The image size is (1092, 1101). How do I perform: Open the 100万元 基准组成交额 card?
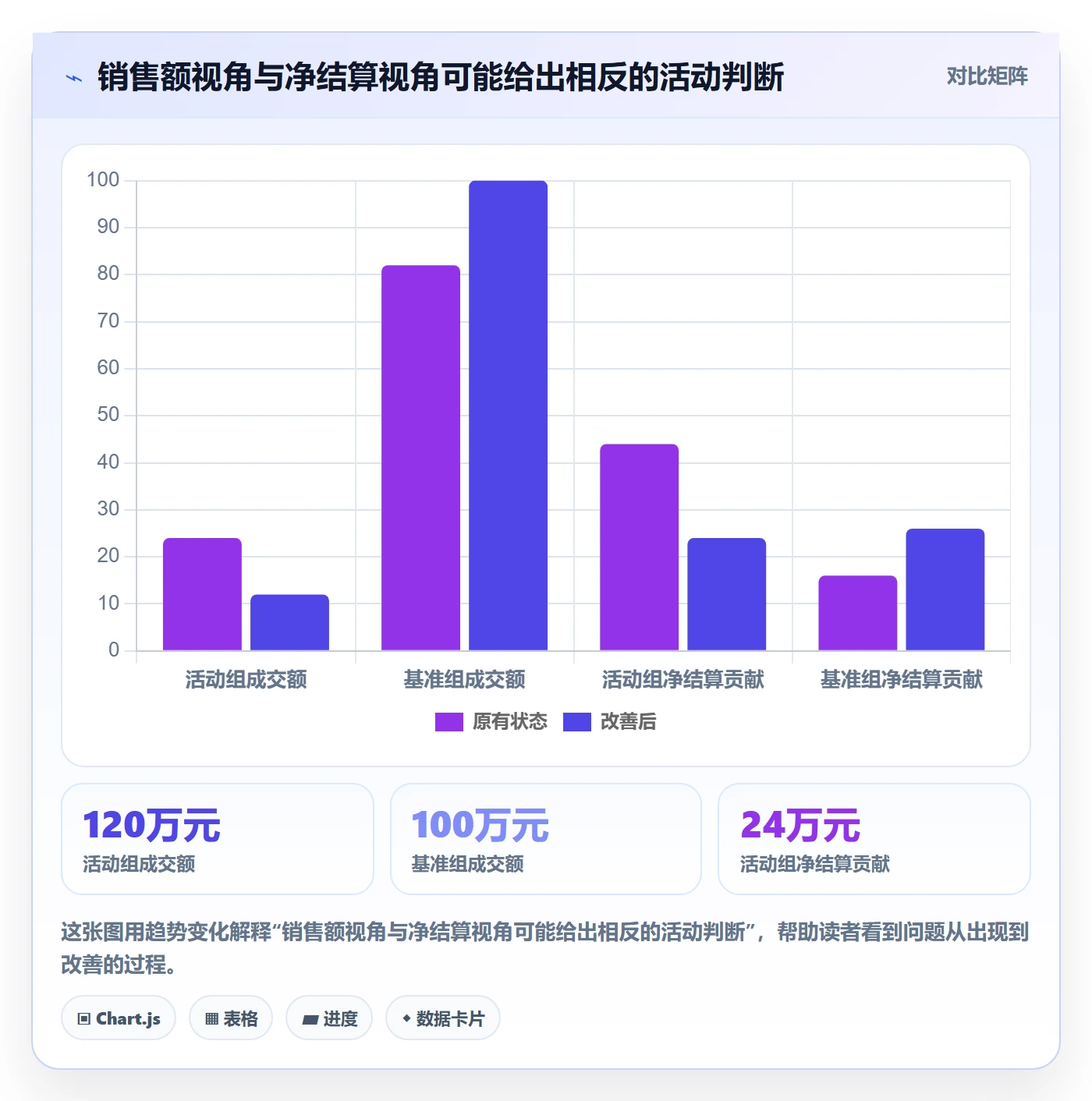pos(546,839)
